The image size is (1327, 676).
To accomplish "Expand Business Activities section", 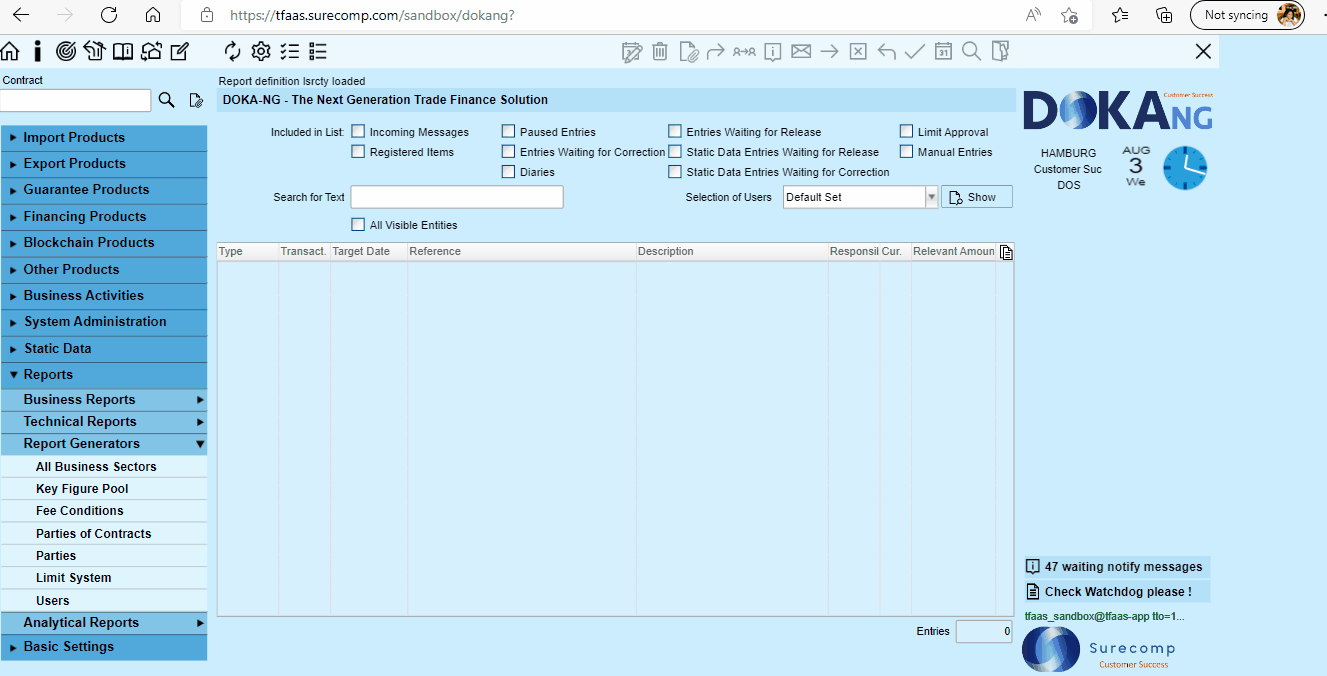I will (x=104, y=296).
